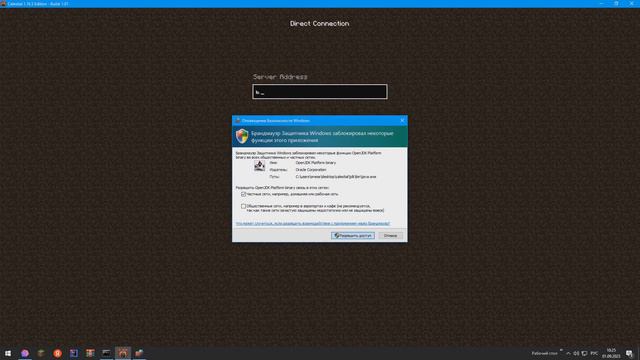The height and width of the screenshot is (360, 640).
Task: Open network settings from tray
Action: [584, 353]
